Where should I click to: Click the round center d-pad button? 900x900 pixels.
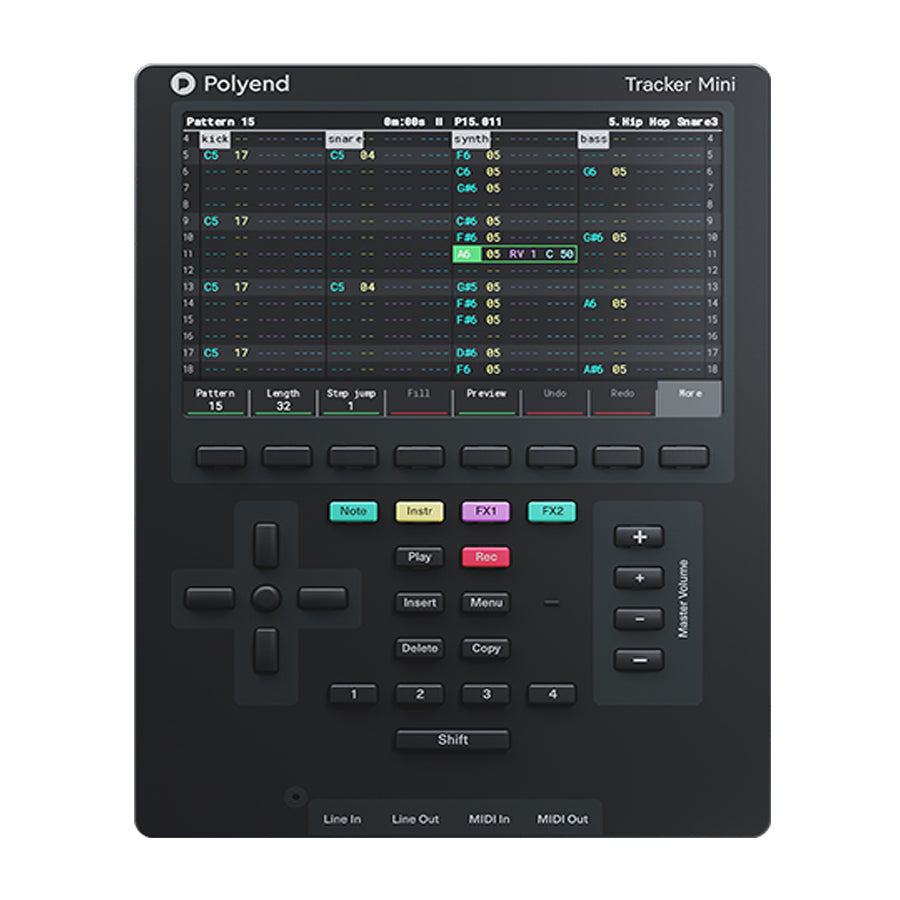[266, 598]
